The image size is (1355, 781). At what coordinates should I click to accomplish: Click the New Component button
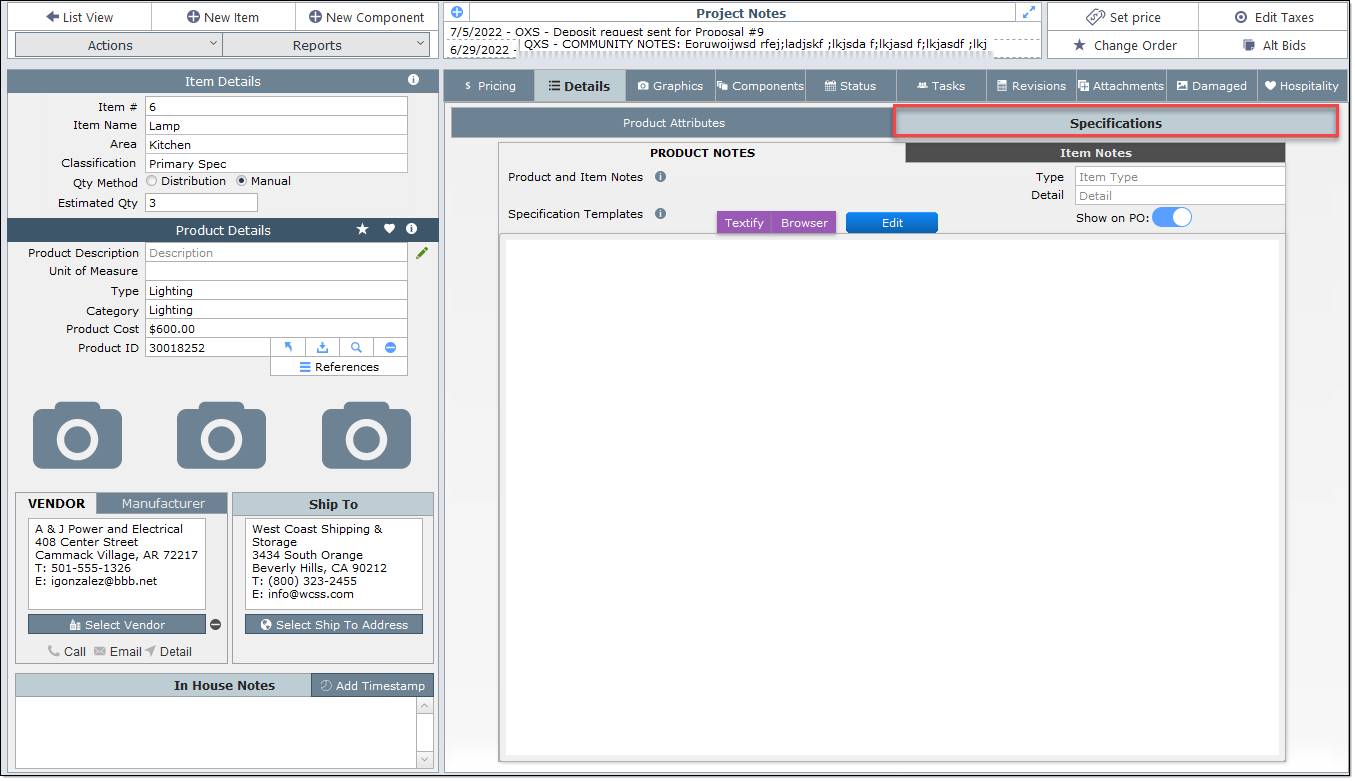[x=366, y=17]
